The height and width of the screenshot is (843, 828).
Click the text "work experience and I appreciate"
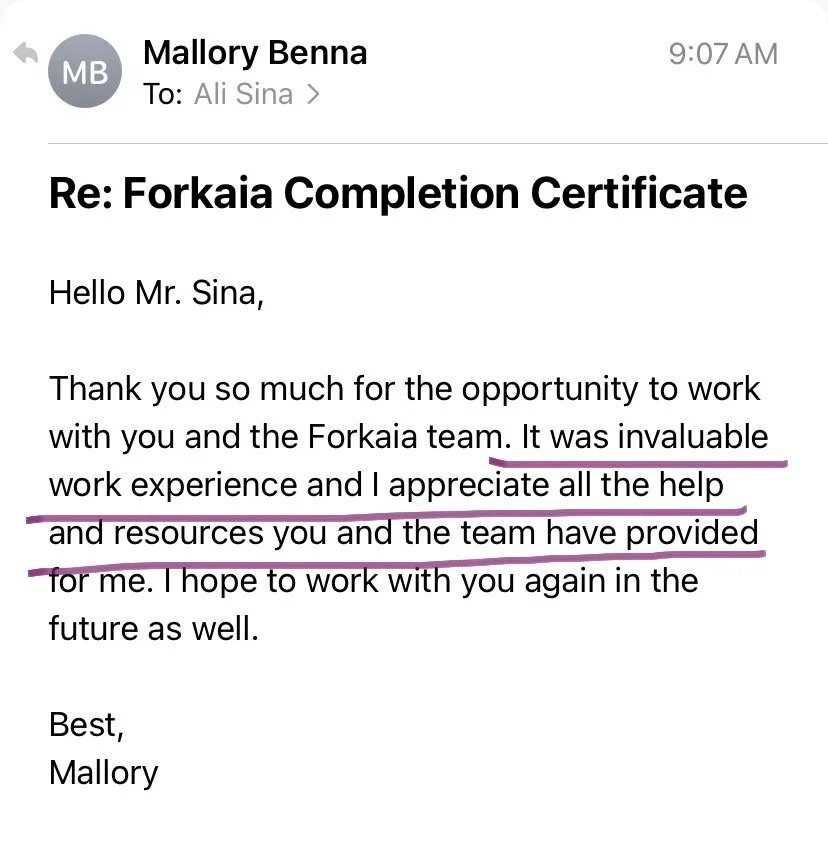coord(299,485)
